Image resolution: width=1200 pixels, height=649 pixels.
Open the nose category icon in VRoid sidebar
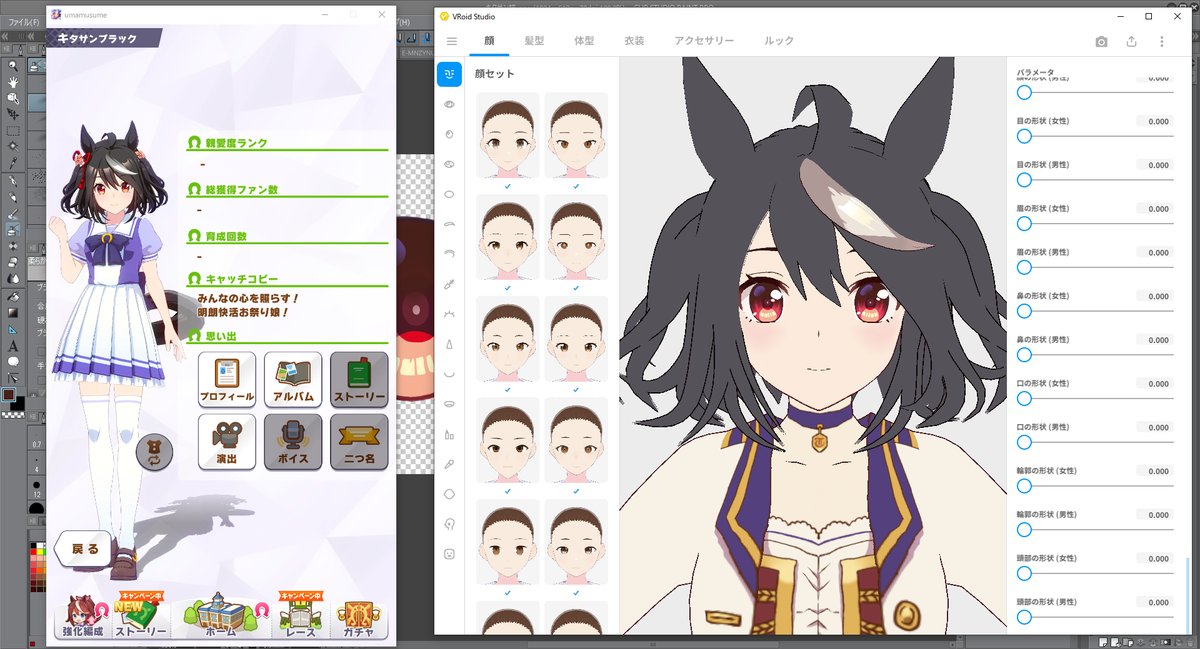point(449,344)
